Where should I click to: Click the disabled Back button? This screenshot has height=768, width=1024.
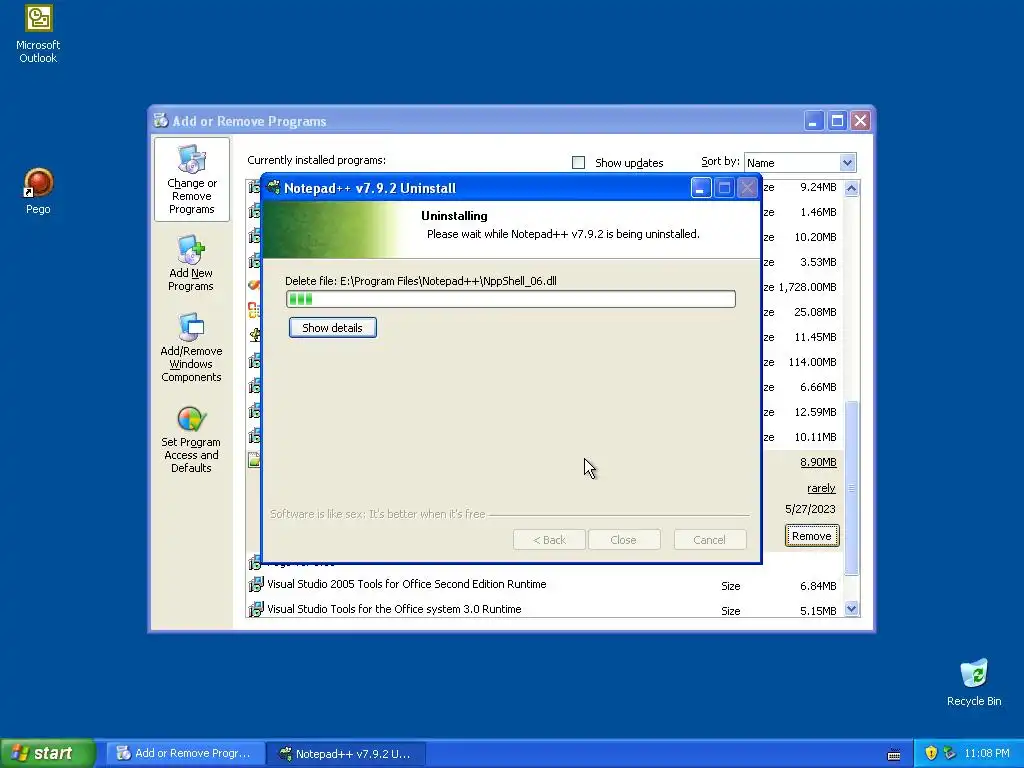pyautogui.click(x=549, y=540)
